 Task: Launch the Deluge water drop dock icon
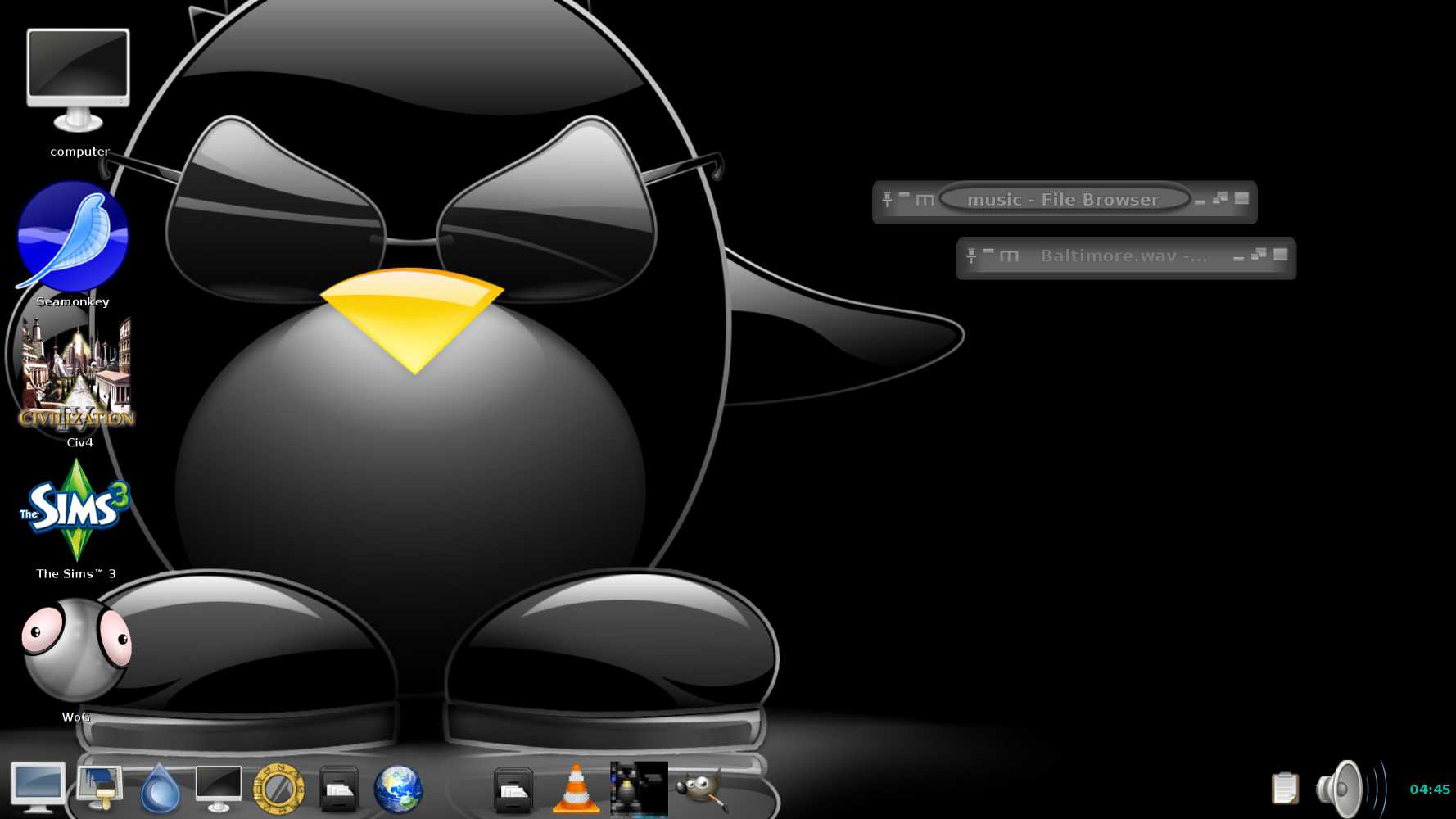(x=160, y=788)
